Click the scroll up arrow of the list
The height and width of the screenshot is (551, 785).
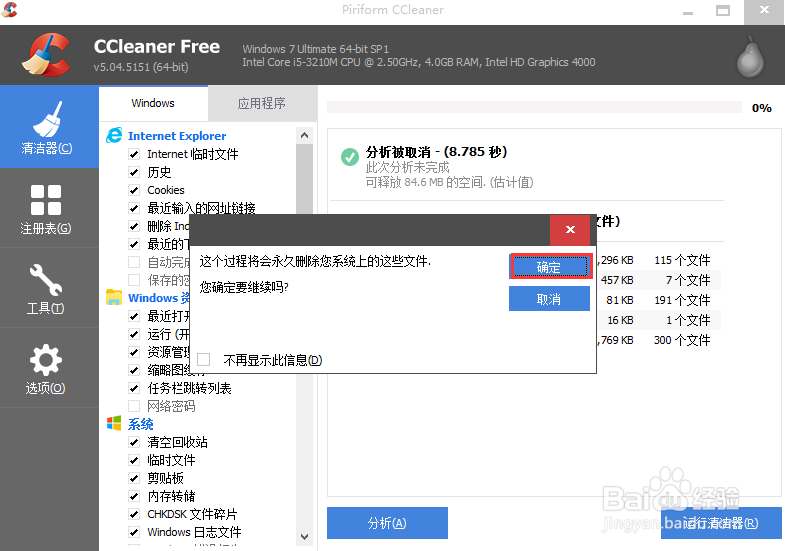click(304, 135)
